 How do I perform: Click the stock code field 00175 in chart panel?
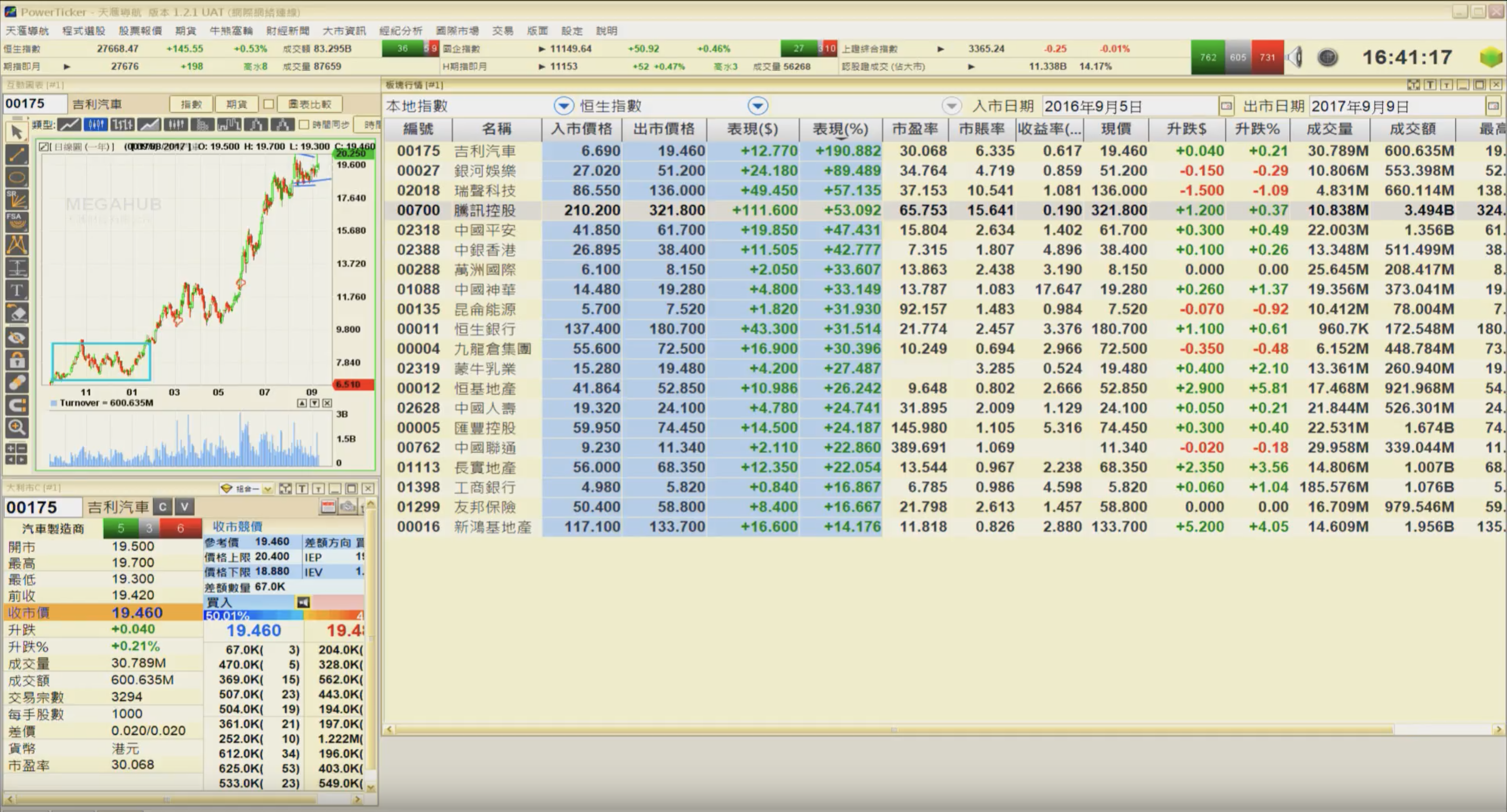tap(35, 104)
